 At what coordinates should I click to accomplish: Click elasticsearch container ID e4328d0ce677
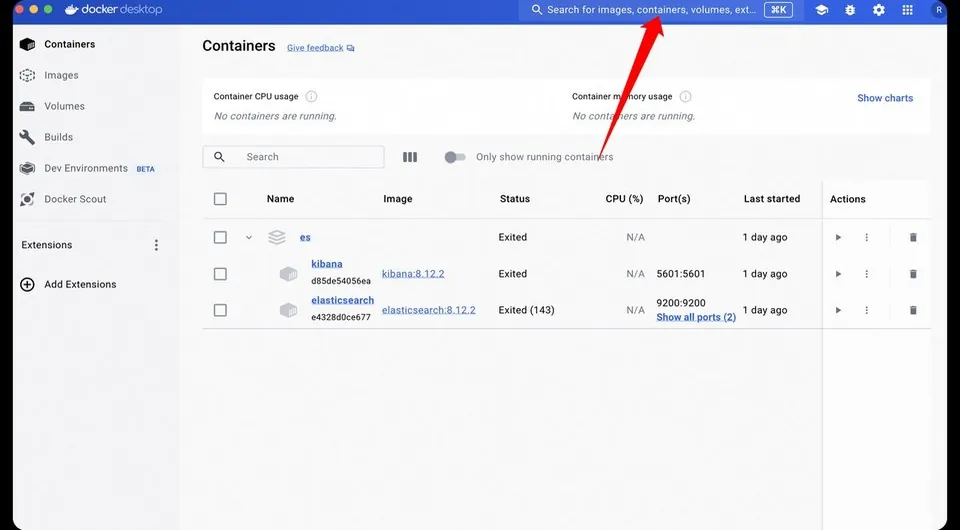coord(341,317)
